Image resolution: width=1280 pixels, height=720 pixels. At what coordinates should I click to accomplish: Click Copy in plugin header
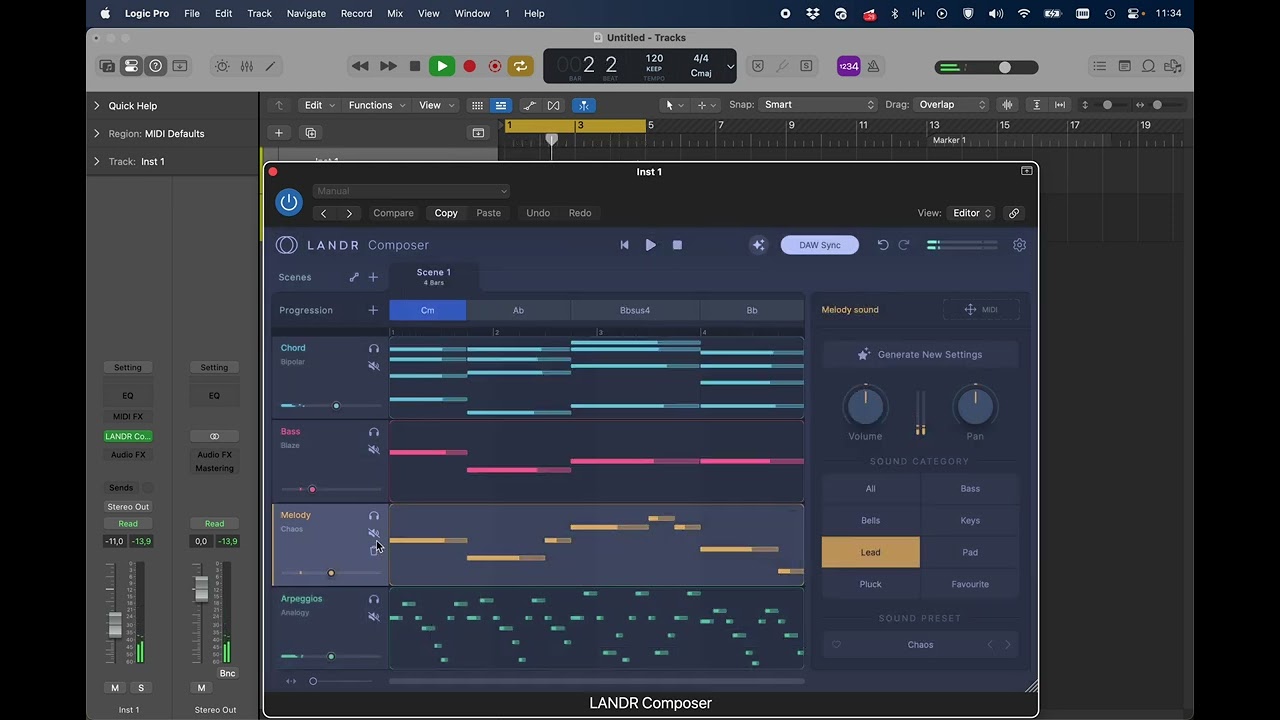(446, 213)
